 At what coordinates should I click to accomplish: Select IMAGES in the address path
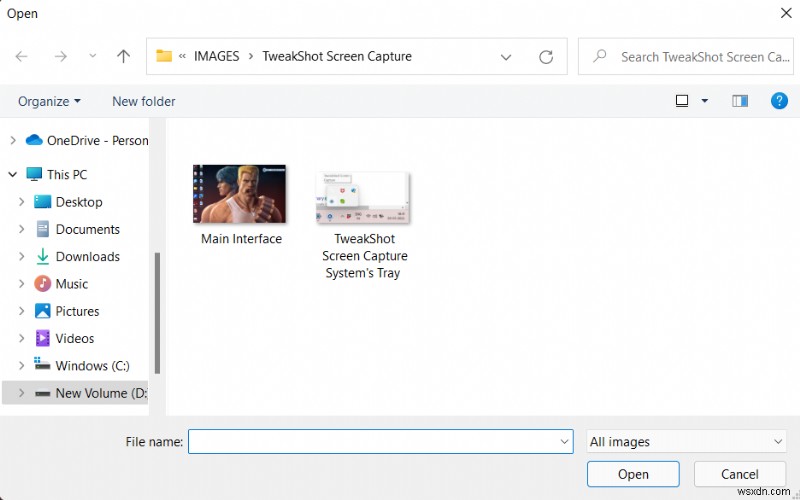216,56
